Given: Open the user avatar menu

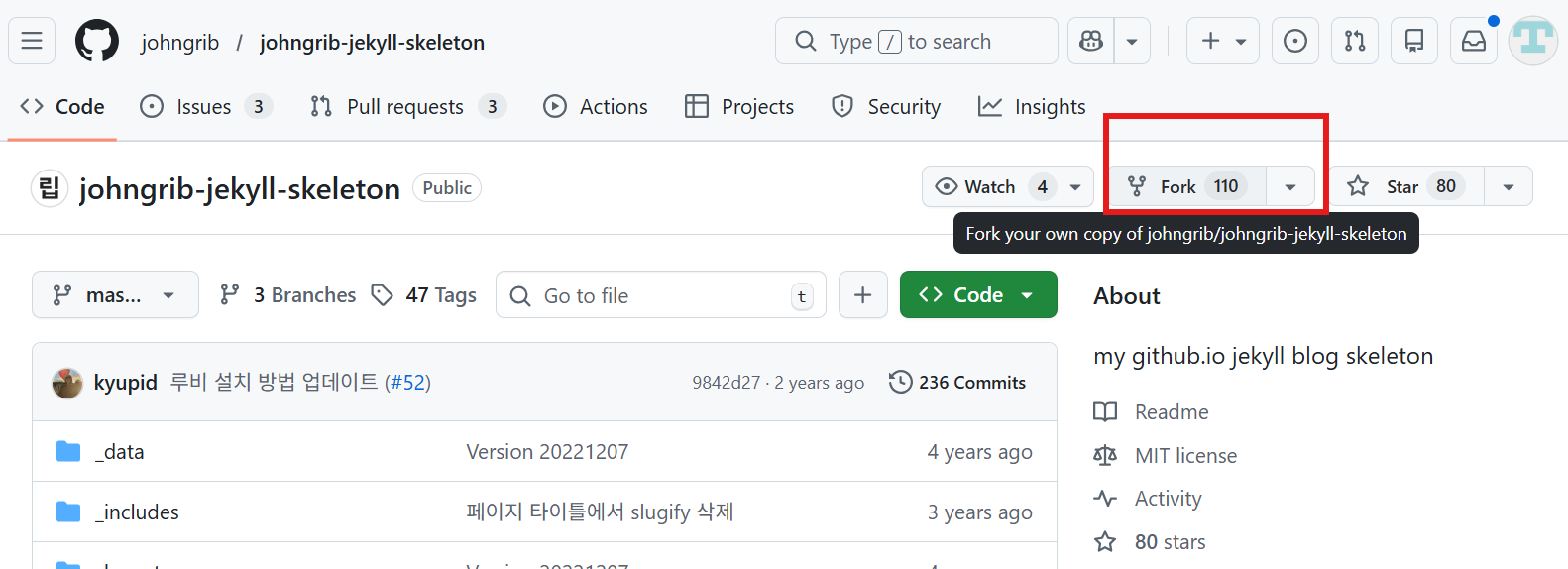Looking at the screenshot, I should [1533, 41].
